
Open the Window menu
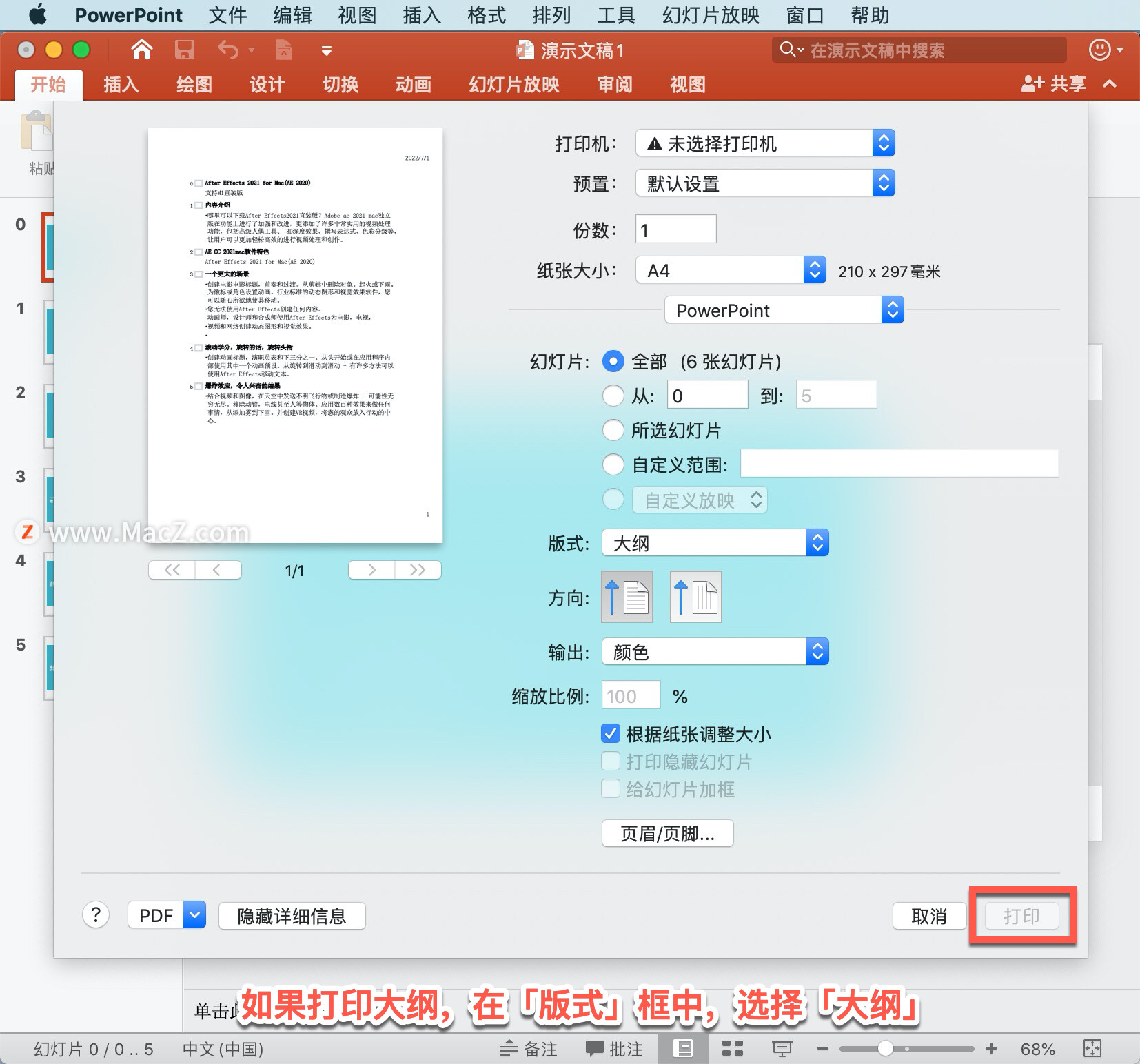coord(805,14)
